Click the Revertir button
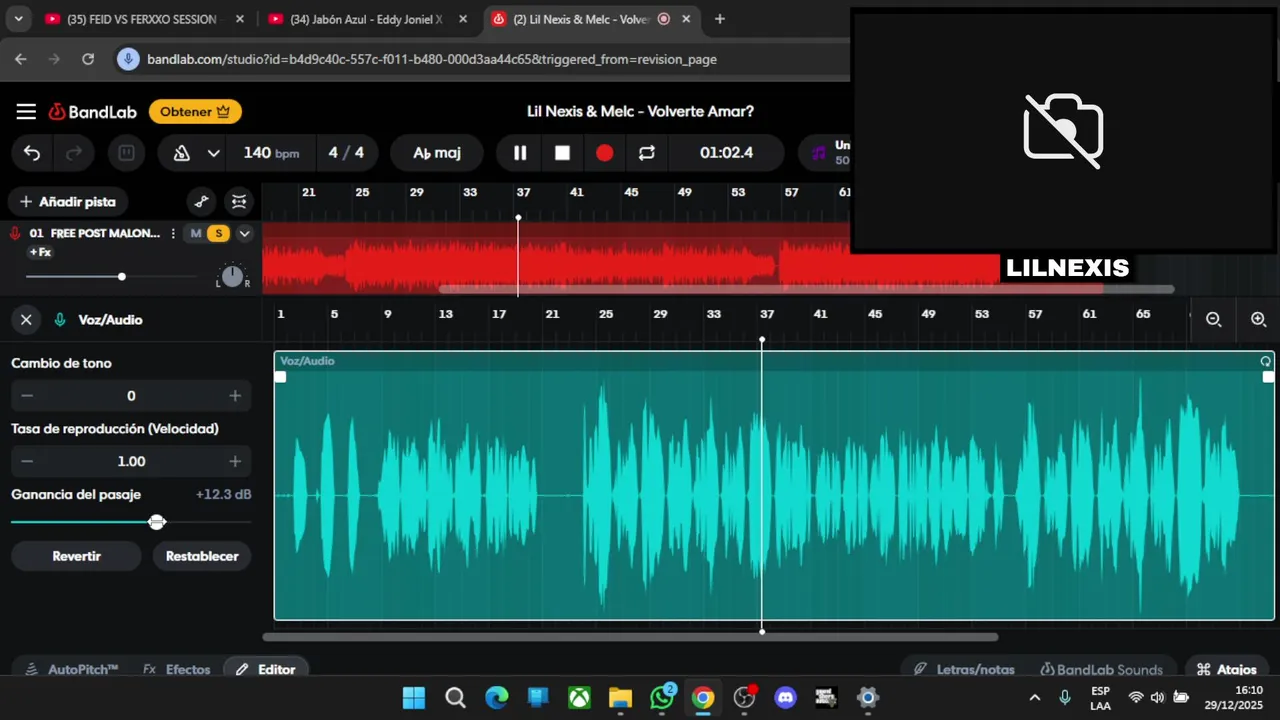1280x720 pixels. [x=77, y=556]
